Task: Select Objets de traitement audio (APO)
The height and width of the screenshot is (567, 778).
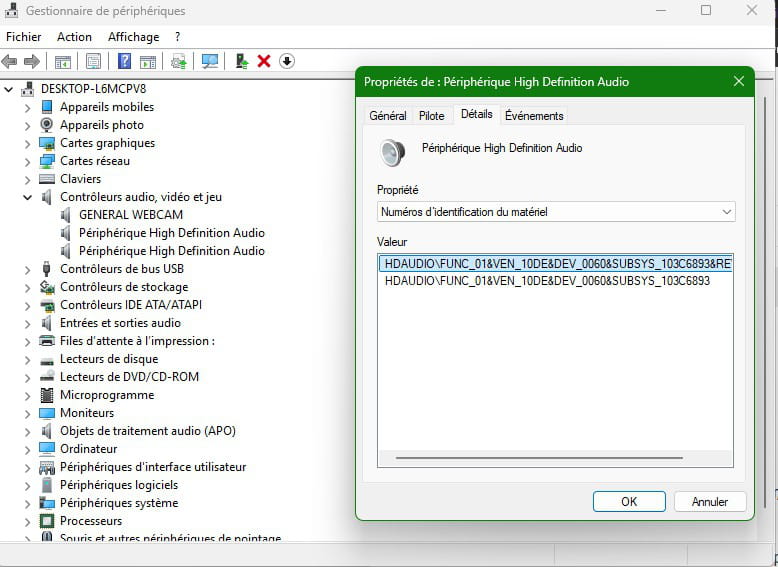Action: click(148, 431)
